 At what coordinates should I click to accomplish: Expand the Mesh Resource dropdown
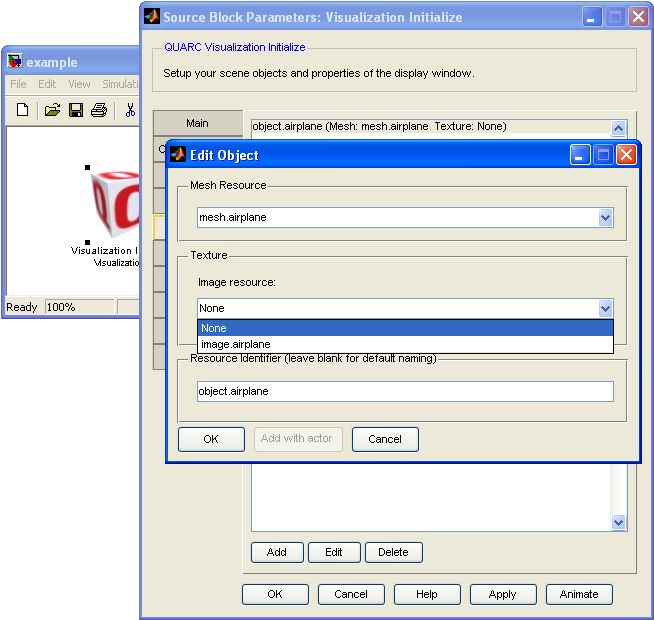[x=604, y=217]
